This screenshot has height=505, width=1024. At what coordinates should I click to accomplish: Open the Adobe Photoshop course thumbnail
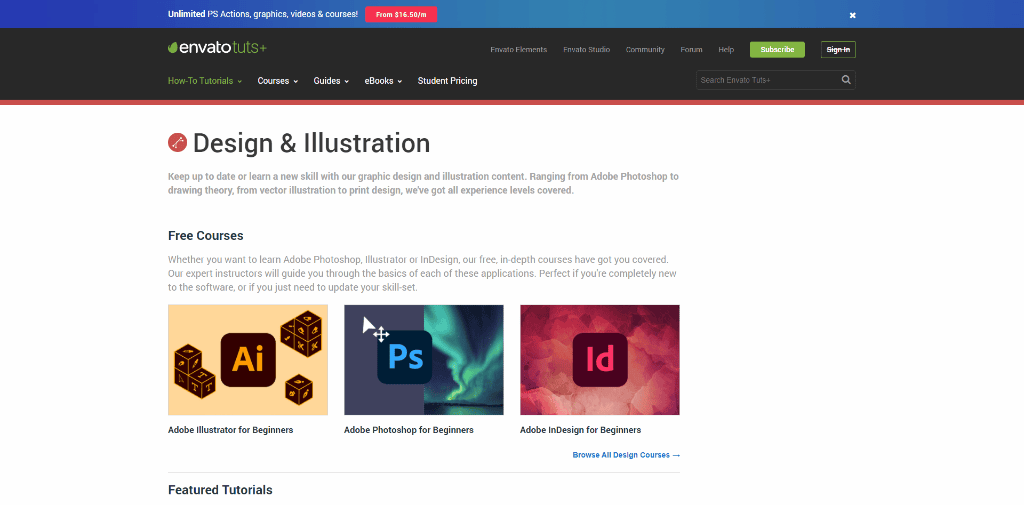[x=424, y=360]
